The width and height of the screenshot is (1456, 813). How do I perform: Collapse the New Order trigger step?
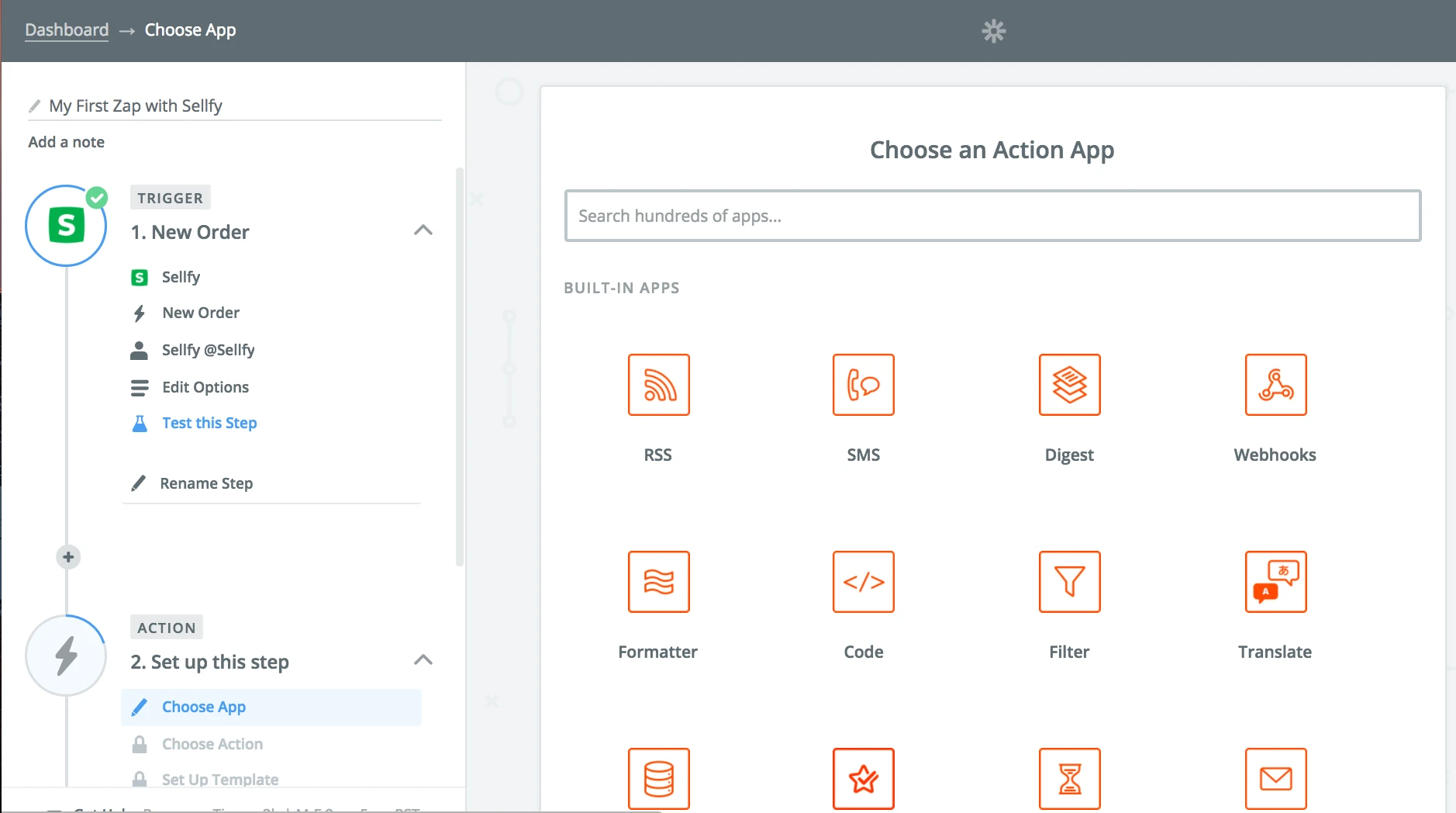point(423,230)
